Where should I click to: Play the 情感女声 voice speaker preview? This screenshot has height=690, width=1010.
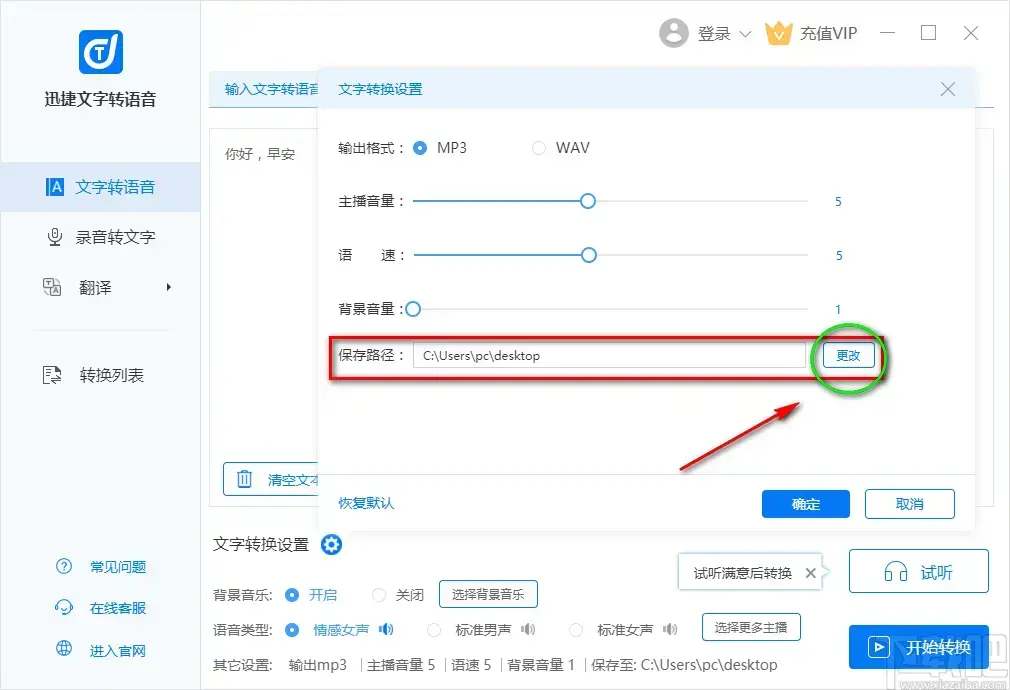(385, 630)
